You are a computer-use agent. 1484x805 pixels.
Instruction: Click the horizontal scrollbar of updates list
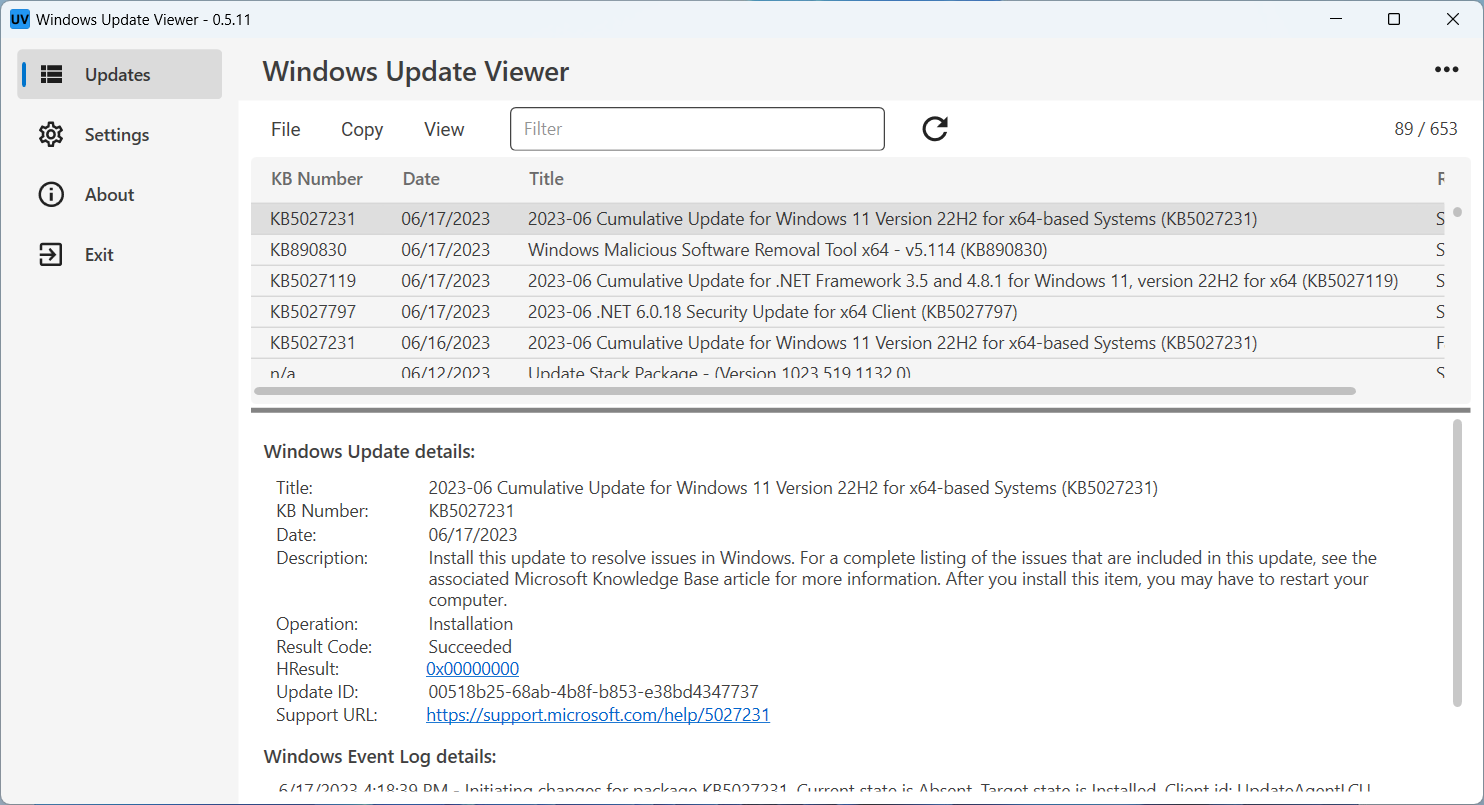click(x=807, y=391)
